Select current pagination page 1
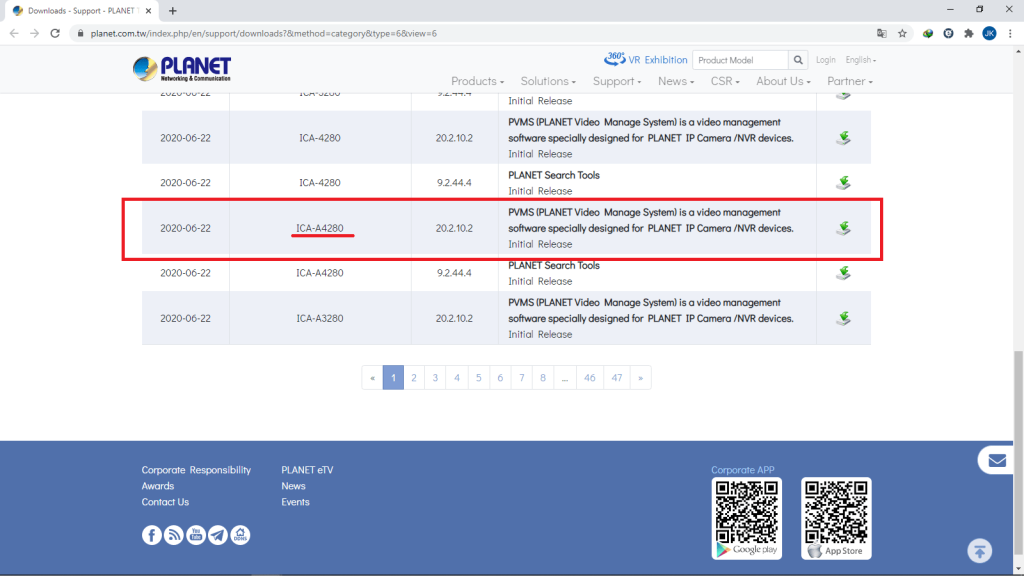Image resolution: width=1024 pixels, height=577 pixels. pyautogui.click(x=393, y=378)
